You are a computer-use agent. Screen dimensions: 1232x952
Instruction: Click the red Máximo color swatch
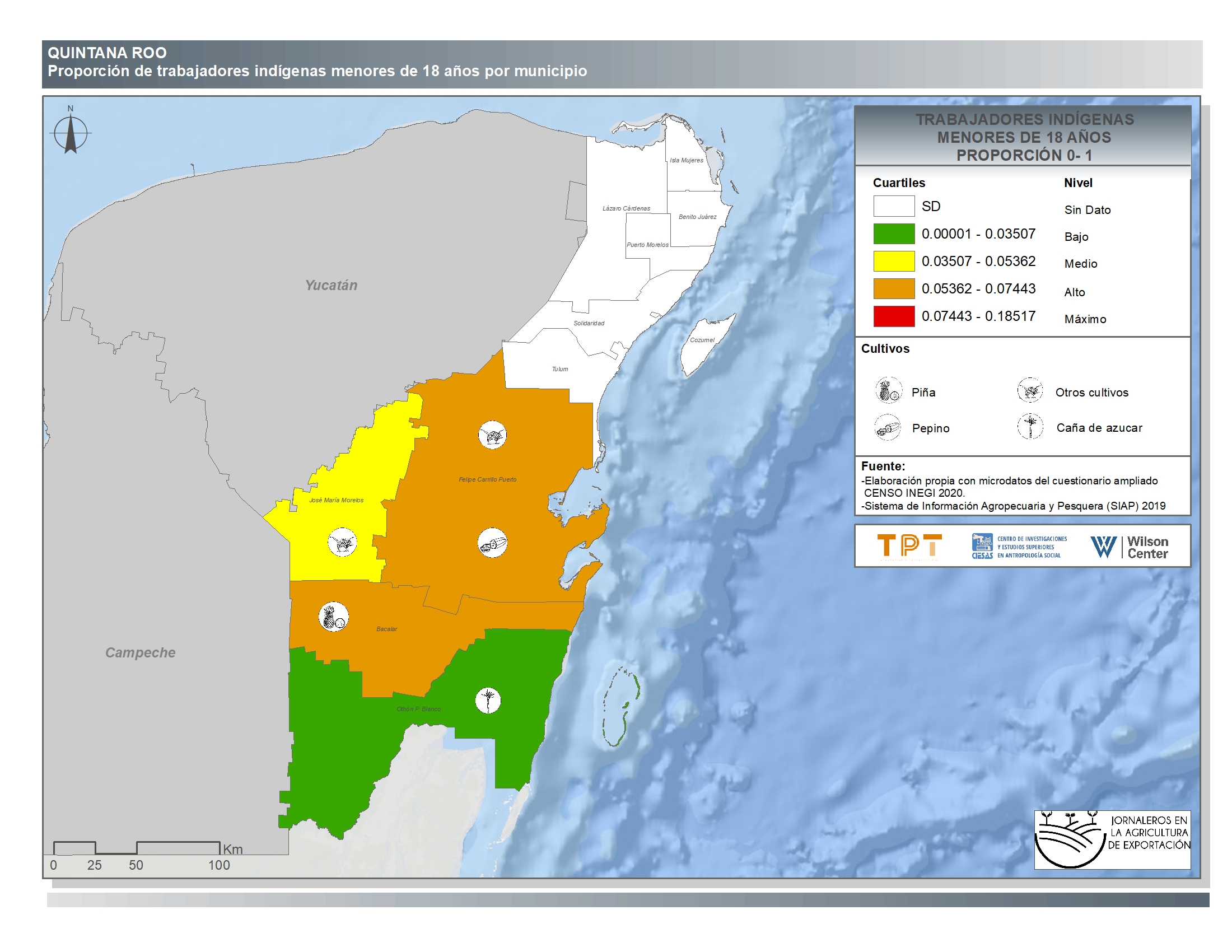point(894,316)
